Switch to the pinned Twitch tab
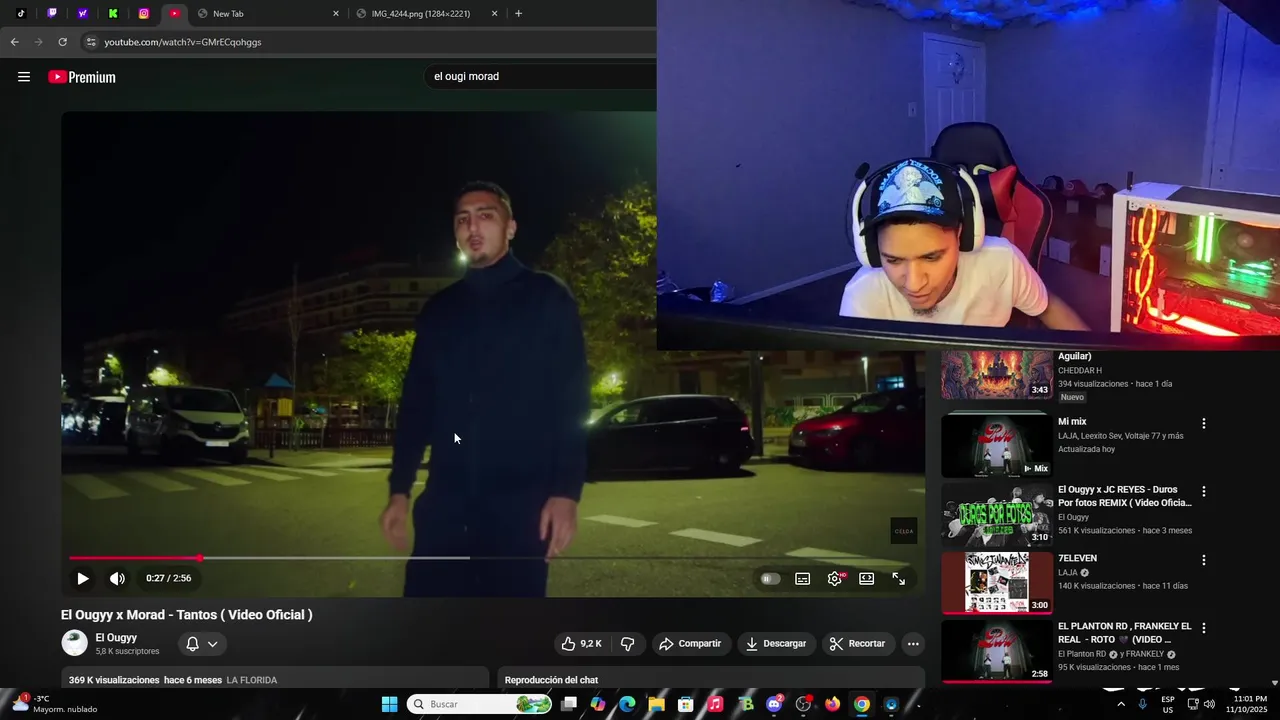This screenshot has height=720, width=1280. pyautogui.click(x=52, y=14)
